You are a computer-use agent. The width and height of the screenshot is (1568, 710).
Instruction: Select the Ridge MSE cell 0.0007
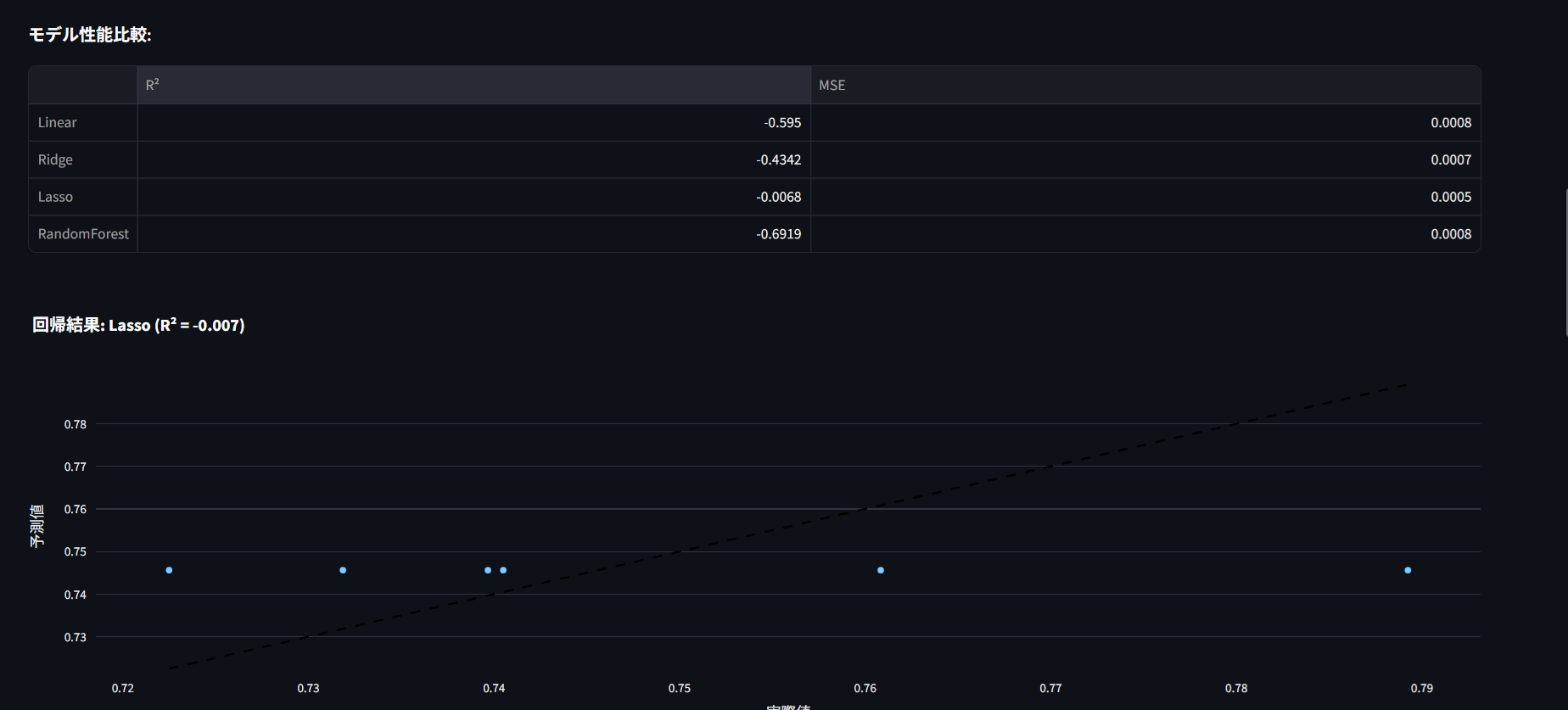click(x=1450, y=159)
